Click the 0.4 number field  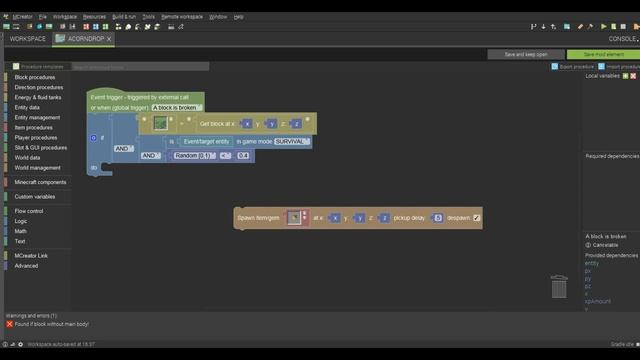243,156
